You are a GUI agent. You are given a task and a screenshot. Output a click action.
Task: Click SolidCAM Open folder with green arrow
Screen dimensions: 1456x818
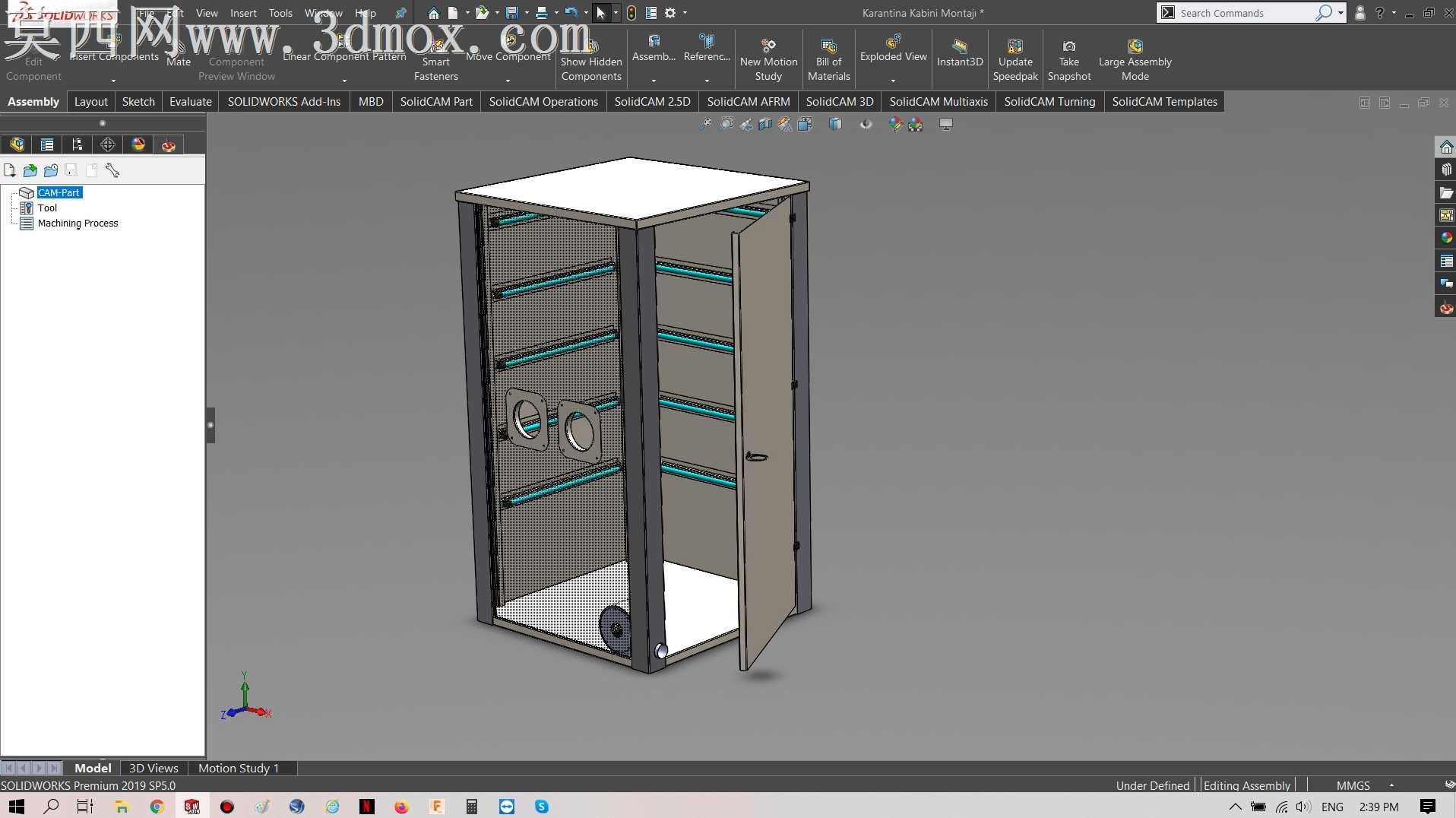pos(30,170)
